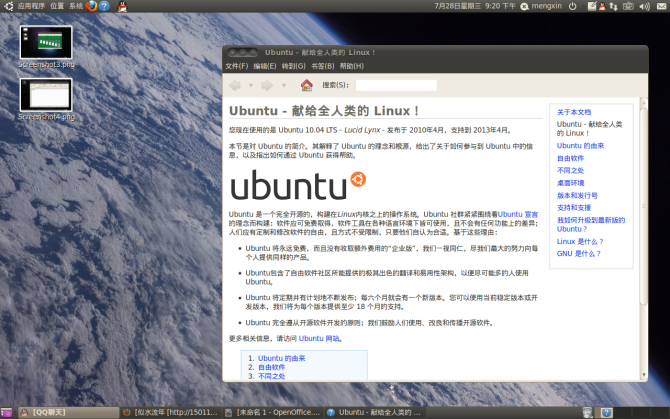This screenshot has height=419, width=670.
Task: Launch Firefox from the top panel
Action: 91,6
